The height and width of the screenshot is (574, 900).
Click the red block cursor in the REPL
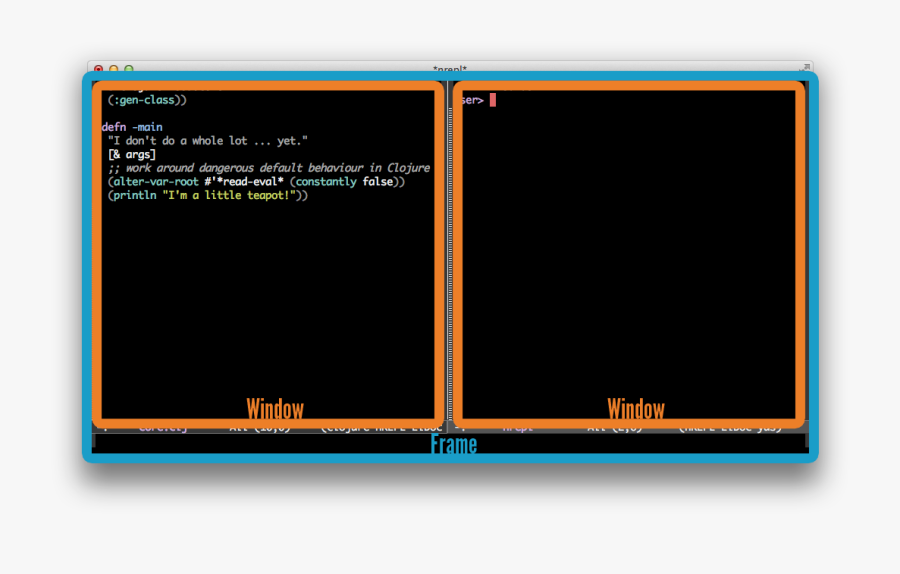(x=493, y=100)
